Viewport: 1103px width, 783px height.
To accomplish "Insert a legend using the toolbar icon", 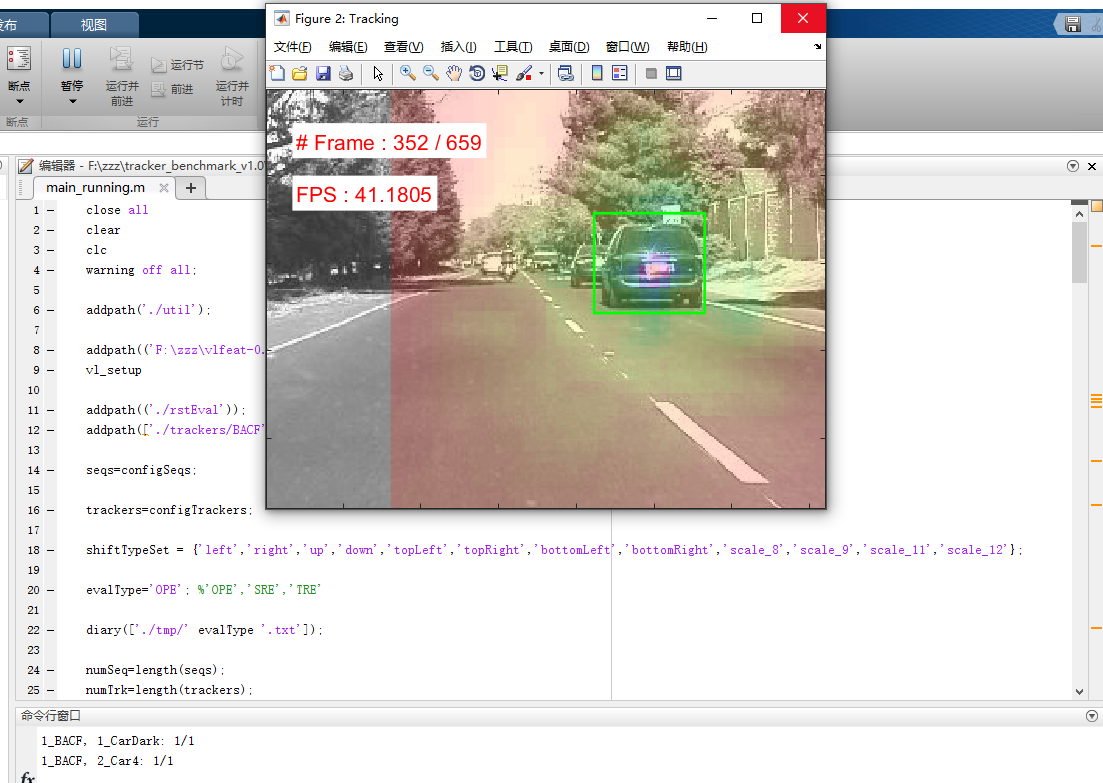I will point(619,73).
